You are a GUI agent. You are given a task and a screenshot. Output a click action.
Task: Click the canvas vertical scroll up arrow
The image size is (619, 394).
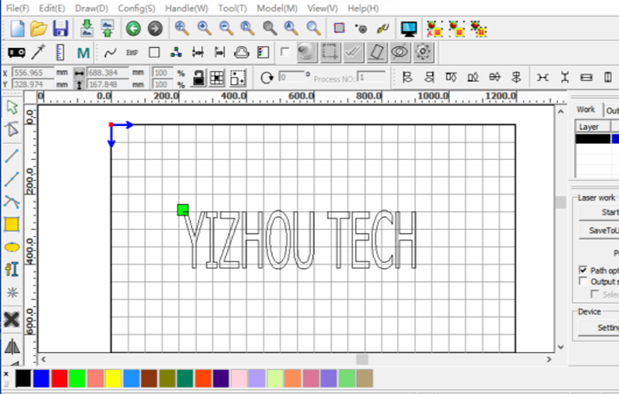[561, 112]
